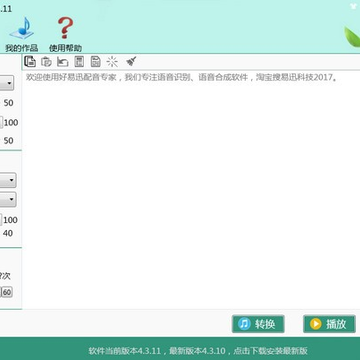
Task: Open 我的作品 (My Works) music note icon
Action: pos(22,34)
